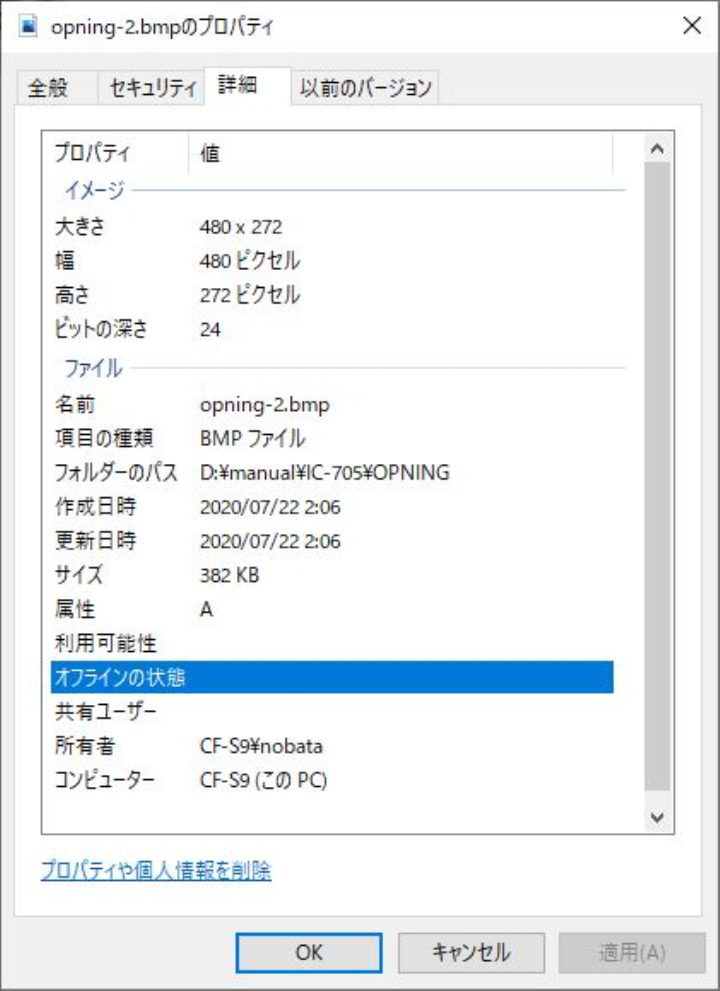The height and width of the screenshot is (991, 720).
Task: Select the highlighted オフラインの状態 row
Action: (x=330, y=677)
